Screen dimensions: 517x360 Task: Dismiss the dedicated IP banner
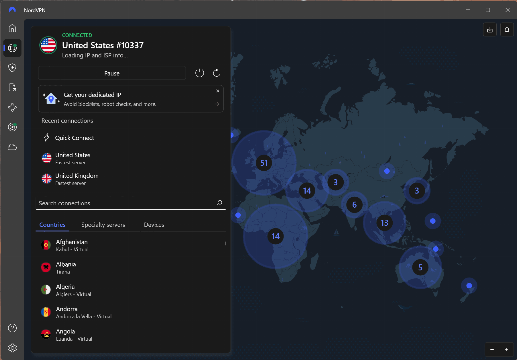(218, 91)
